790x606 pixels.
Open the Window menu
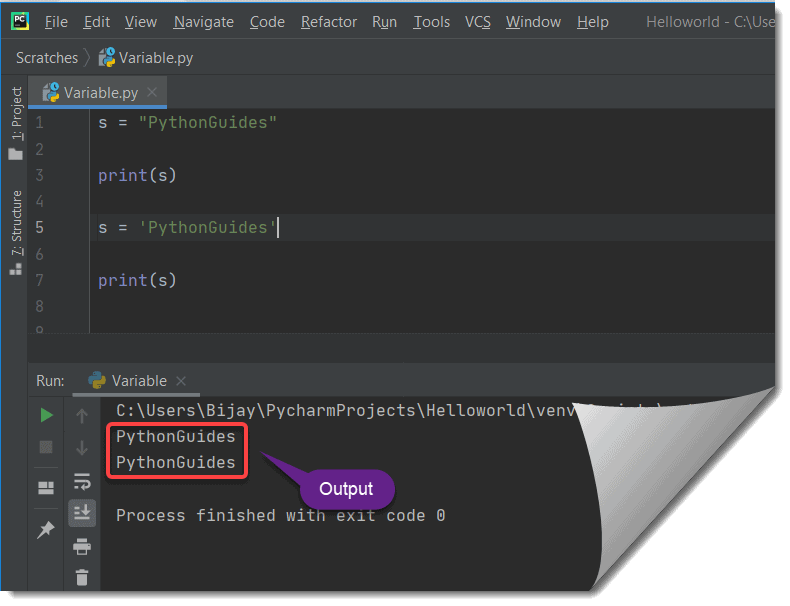(534, 22)
